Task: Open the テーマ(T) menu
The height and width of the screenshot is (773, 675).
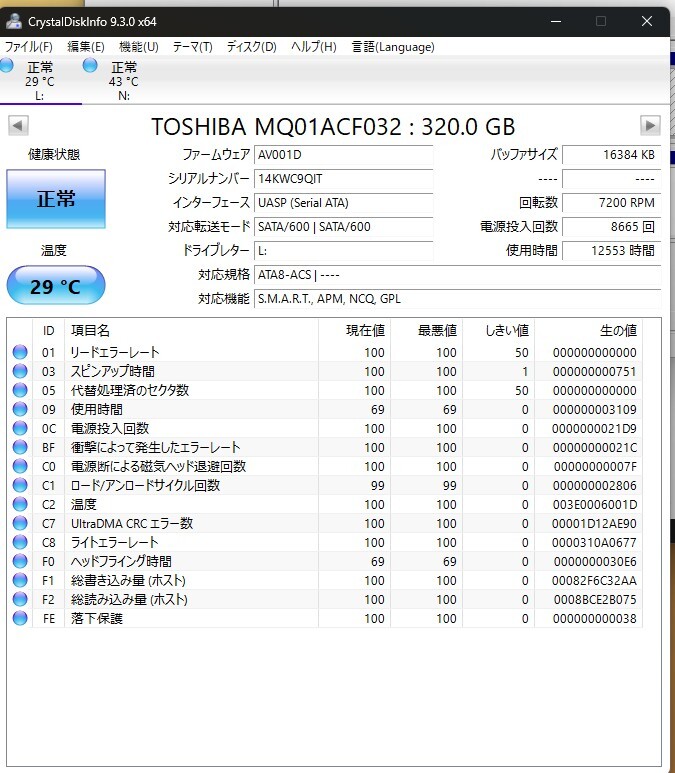Action: pyautogui.click(x=192, y=47)
